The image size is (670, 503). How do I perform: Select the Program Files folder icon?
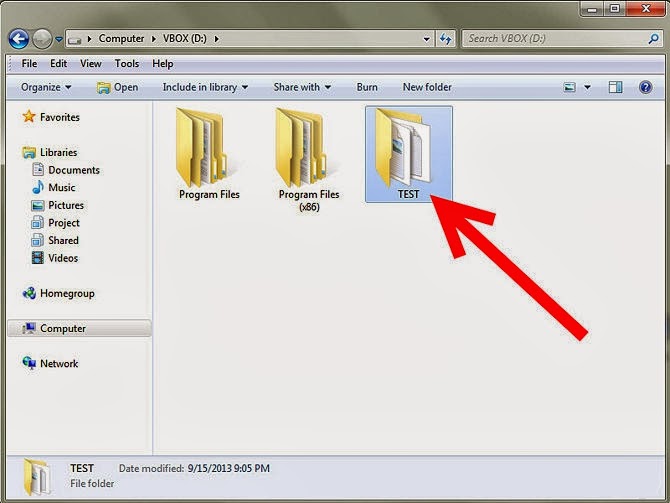point(201,147)
